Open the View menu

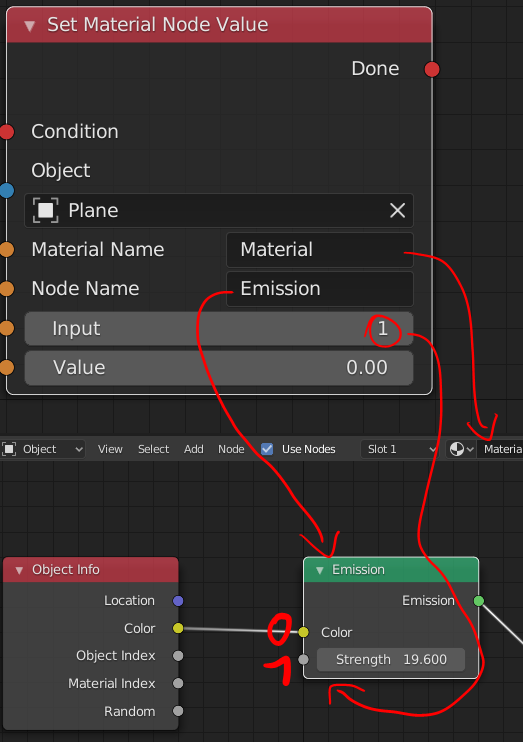pyautogui.click(x=110, y=449)
